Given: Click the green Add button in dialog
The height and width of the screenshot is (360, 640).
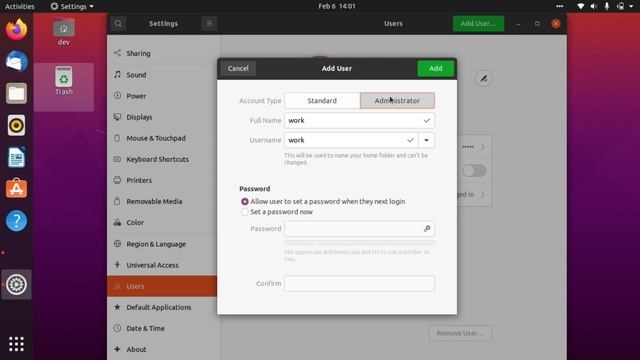Looking at the screenshot, I should [436, 68].
